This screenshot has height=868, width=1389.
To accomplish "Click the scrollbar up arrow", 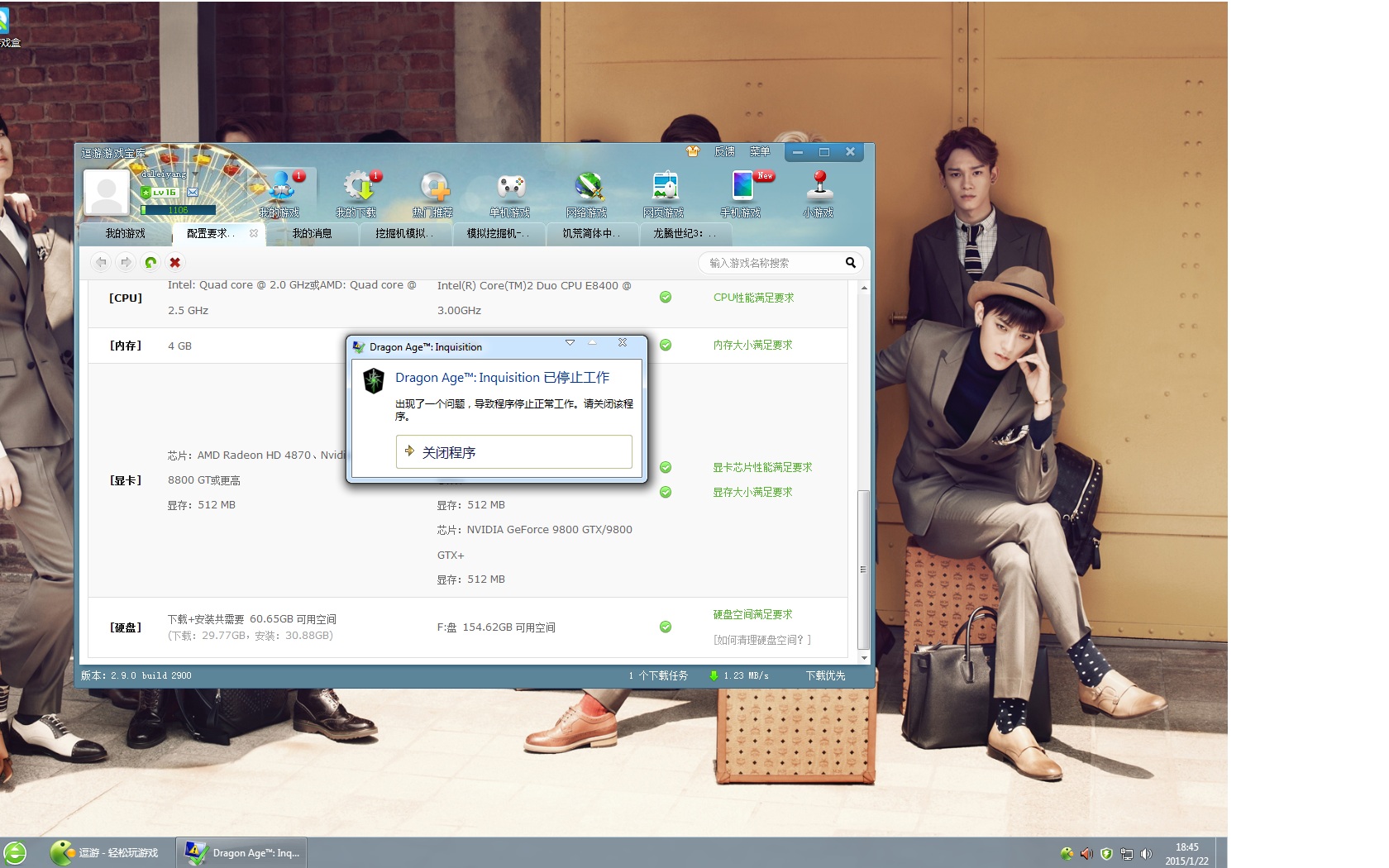I will [864, 289].
